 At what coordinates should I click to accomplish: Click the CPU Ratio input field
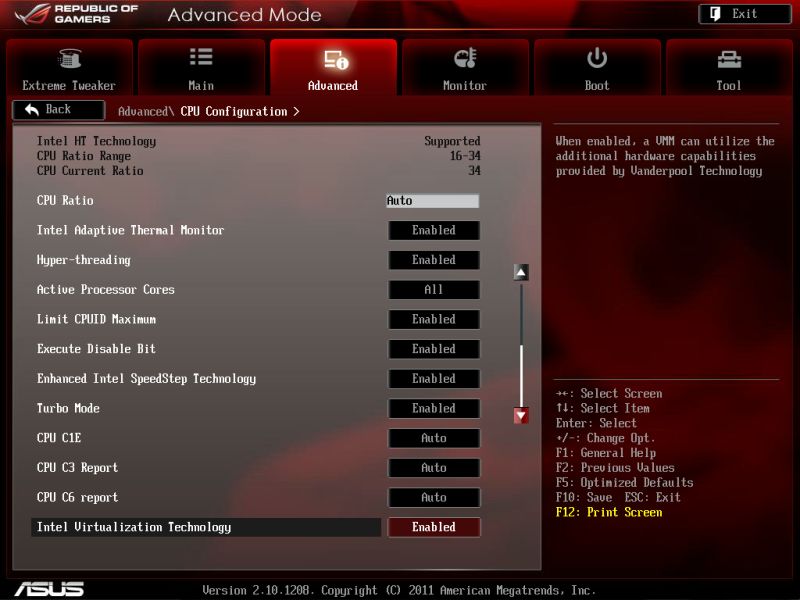coord(433,200)
